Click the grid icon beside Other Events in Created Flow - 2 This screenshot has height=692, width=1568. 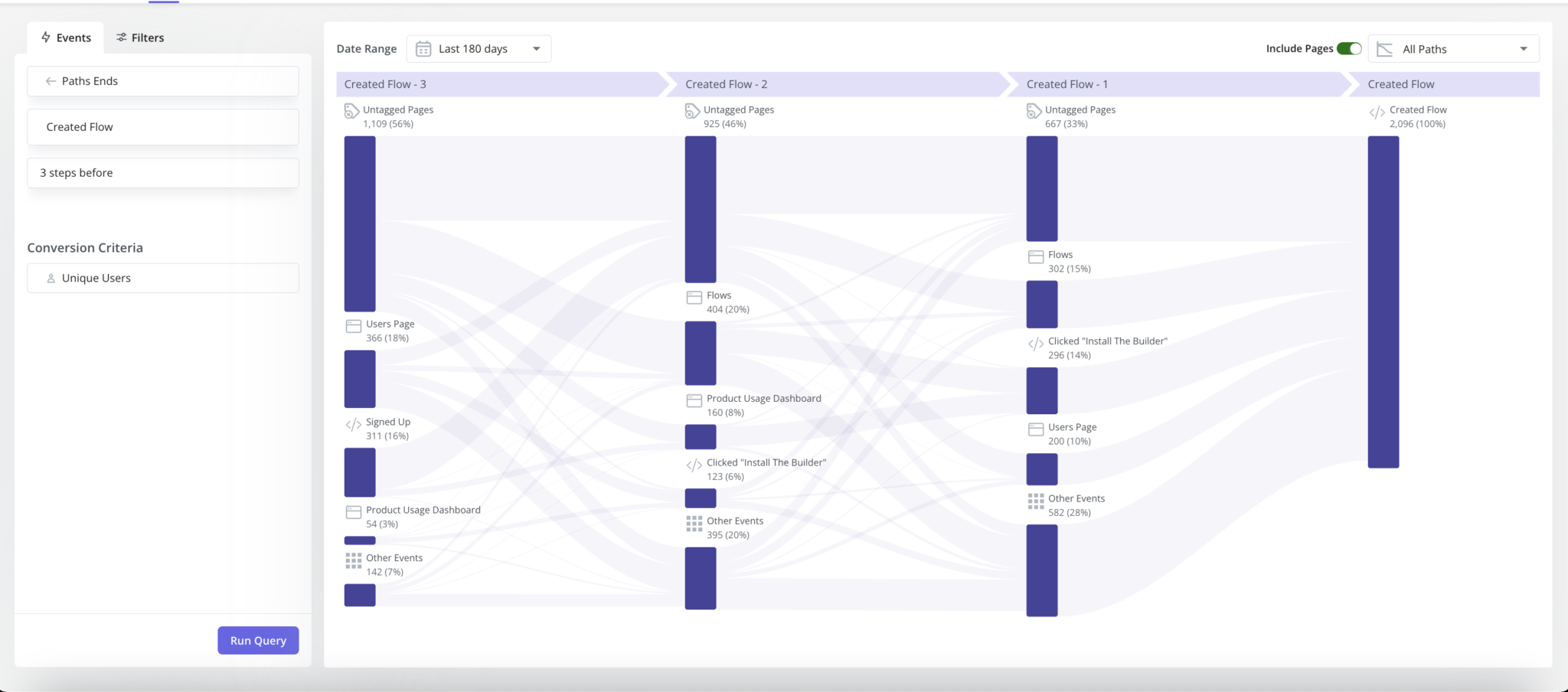pyautogui.click(x=694, y=524)
